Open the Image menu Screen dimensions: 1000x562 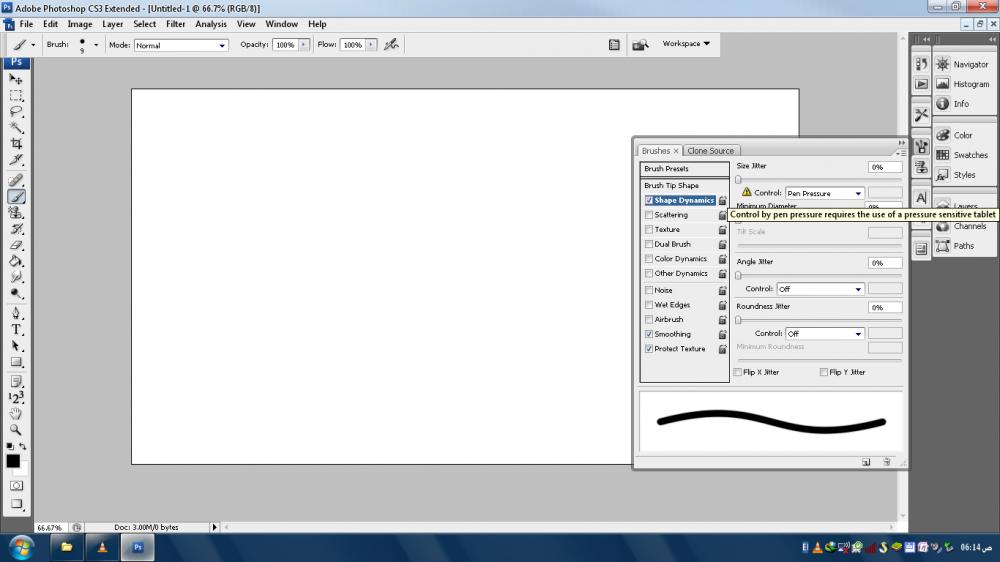(80, 24)
